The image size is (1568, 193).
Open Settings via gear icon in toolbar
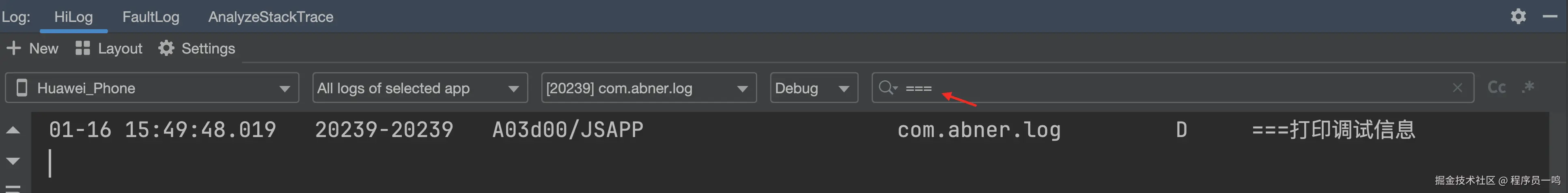(166, 48)
